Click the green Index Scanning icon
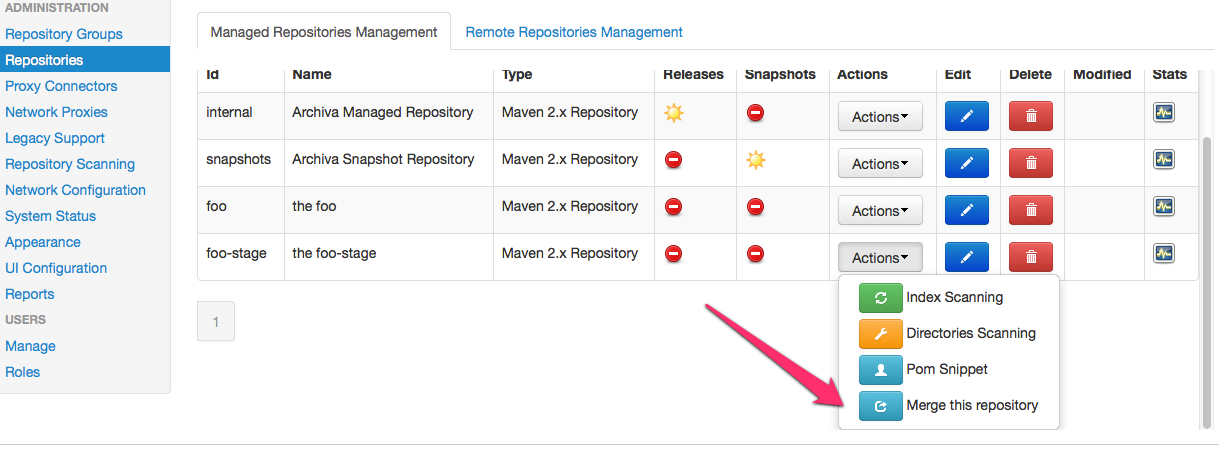Viewport: 1219px width, 451px height. 880,297
